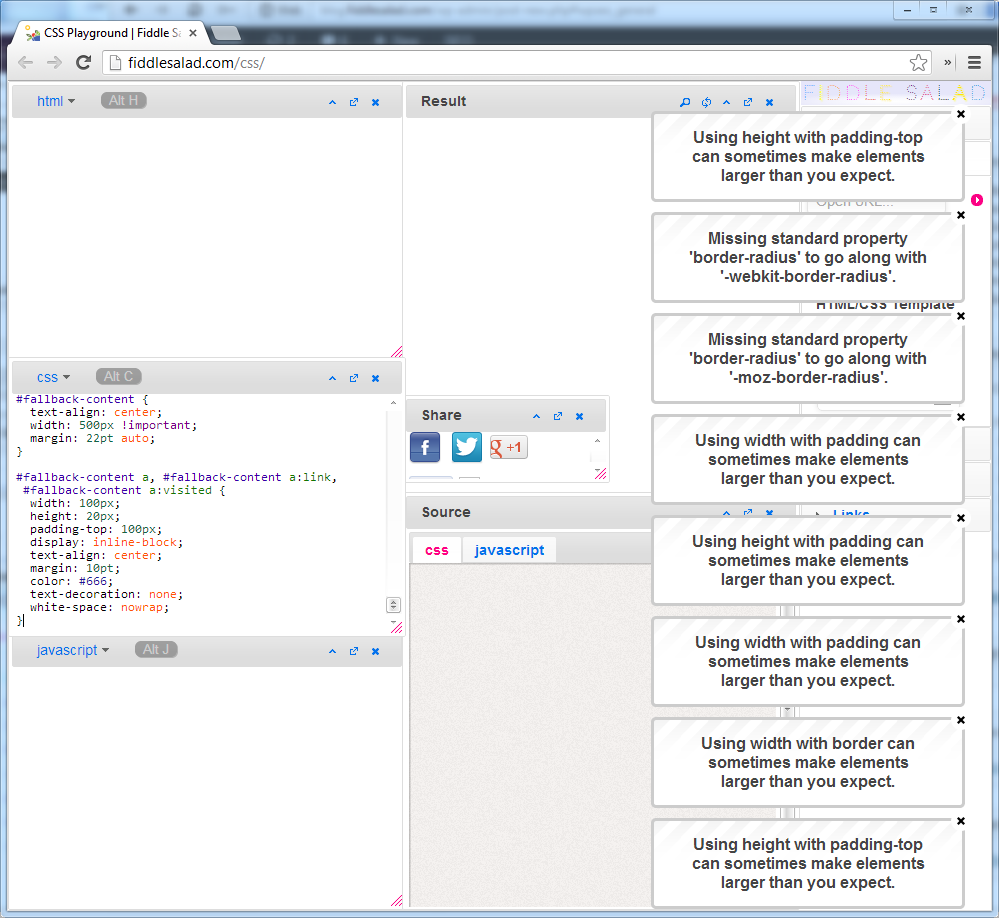Screen dimensions: 999x918
Task: Pop out the html editor panel
Action: click(x=354, y=102)
